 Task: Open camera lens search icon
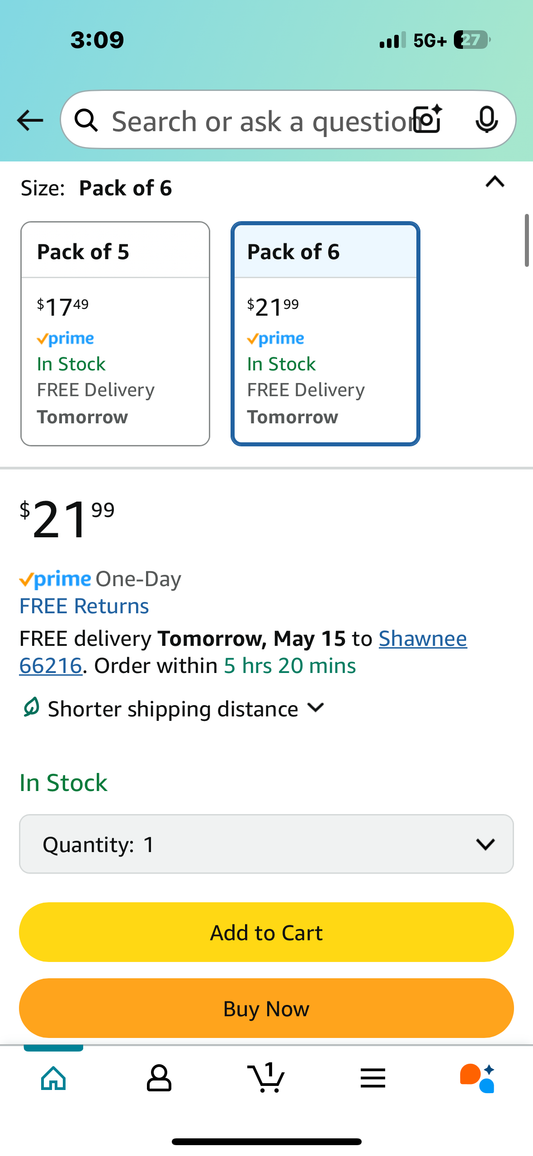point(428,119)
